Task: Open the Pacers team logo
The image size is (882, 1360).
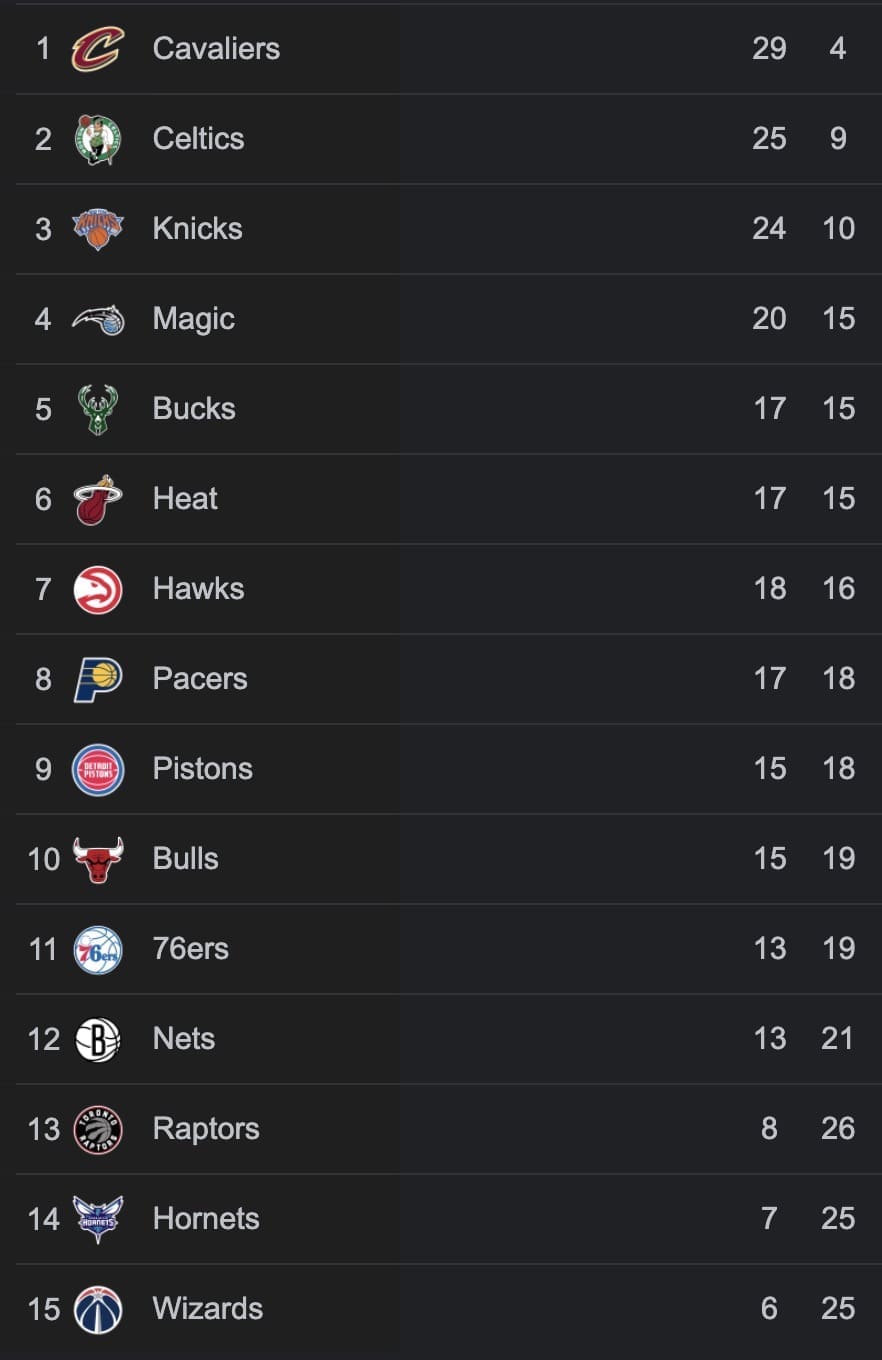Action: point(98,679)
